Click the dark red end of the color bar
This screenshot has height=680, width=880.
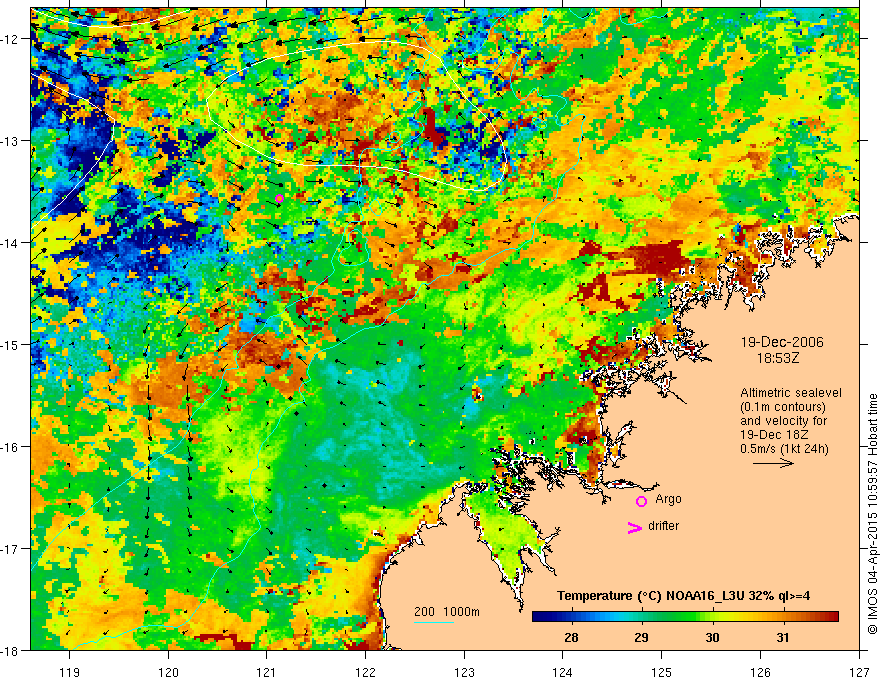click(831, 617)
